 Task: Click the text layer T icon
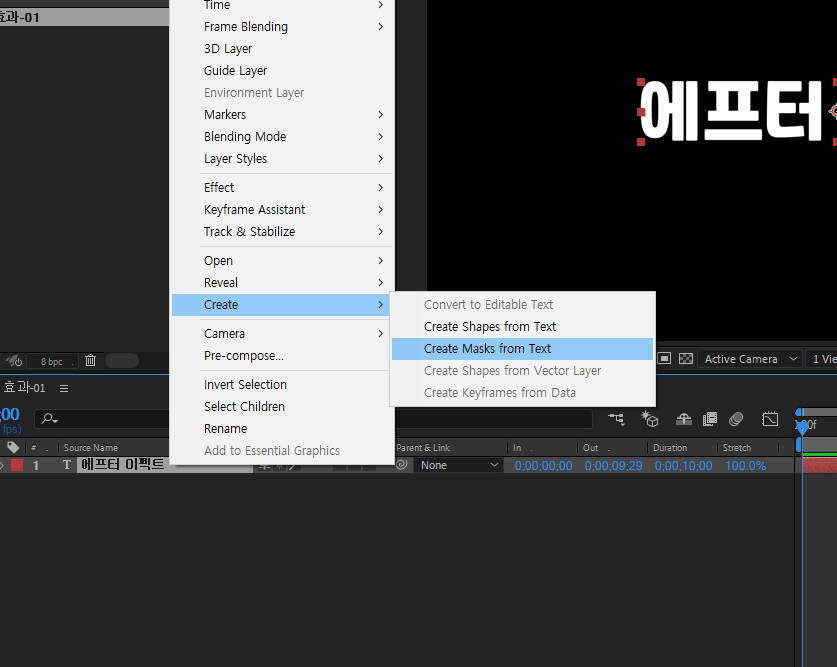(67, 465)
